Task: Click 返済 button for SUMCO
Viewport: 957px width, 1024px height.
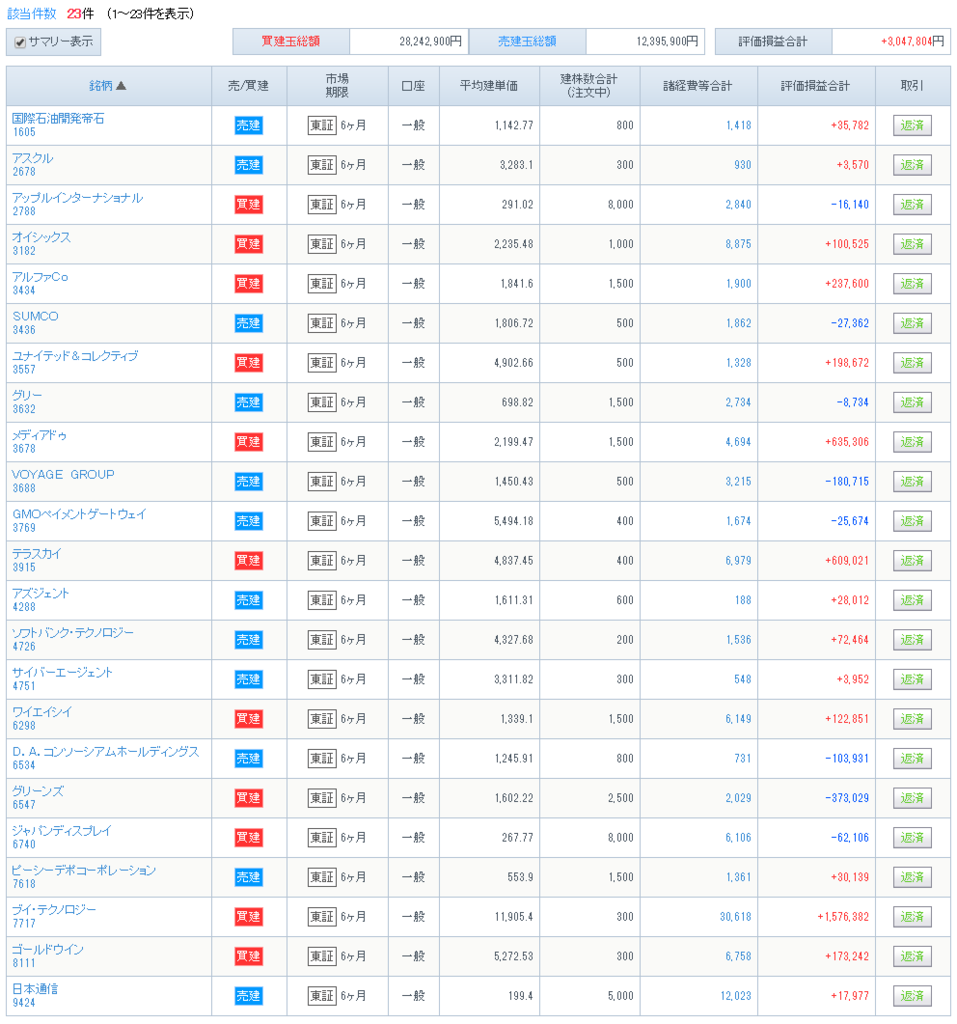Action: tap(912, 323)
